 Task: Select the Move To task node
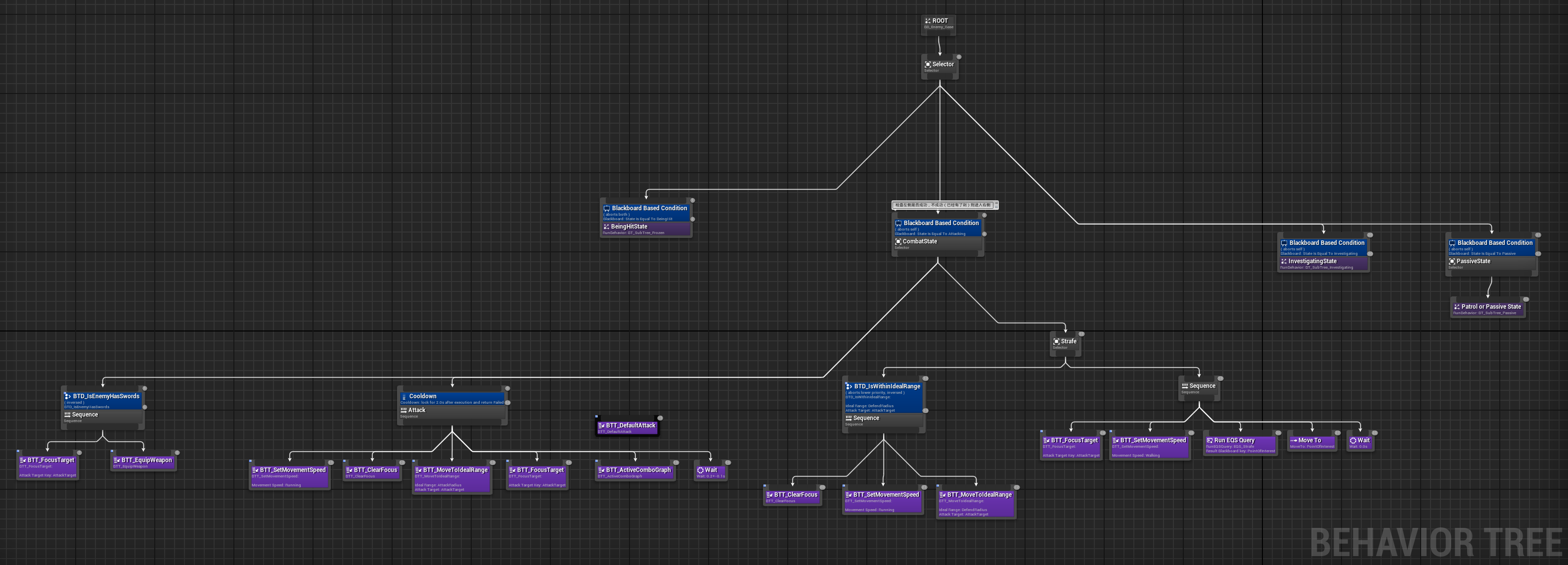pyautogui.click(x=1312, y=443)
